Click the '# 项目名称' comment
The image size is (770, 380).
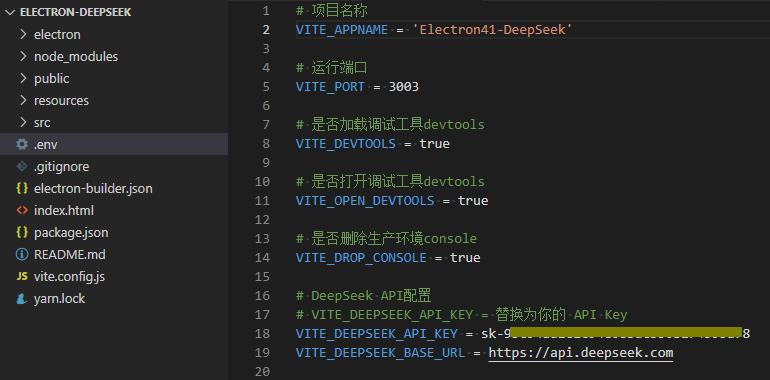click(332, 10)
